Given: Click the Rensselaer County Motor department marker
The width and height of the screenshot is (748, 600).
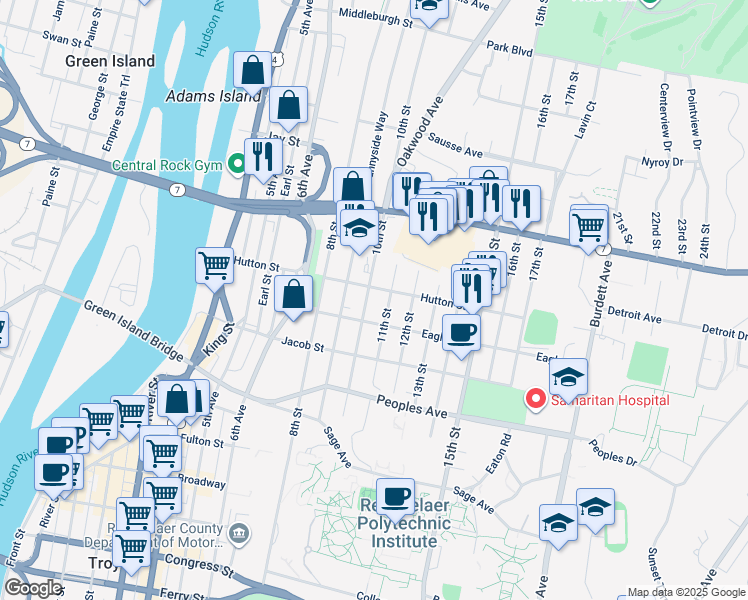Looking at the screenshot, I should tap(239, 534).
